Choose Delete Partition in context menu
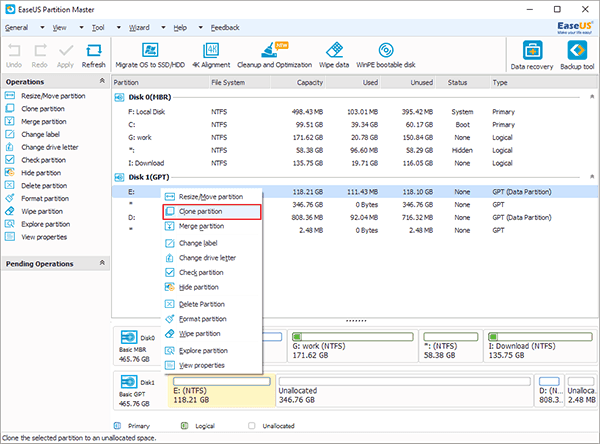 (x=212, y=304)
